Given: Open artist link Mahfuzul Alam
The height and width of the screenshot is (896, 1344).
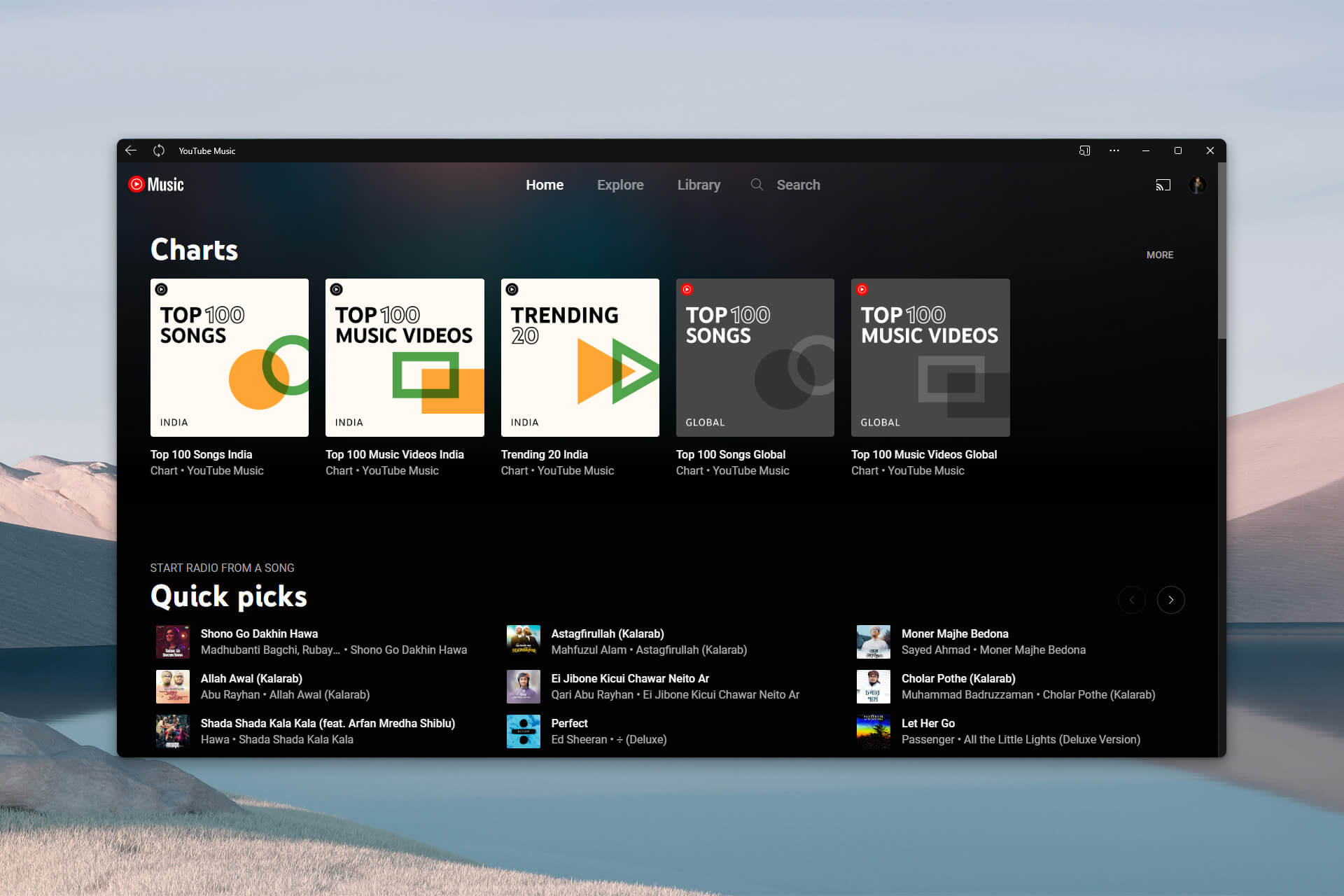Looking at the screenshot, I should (589, 650).
